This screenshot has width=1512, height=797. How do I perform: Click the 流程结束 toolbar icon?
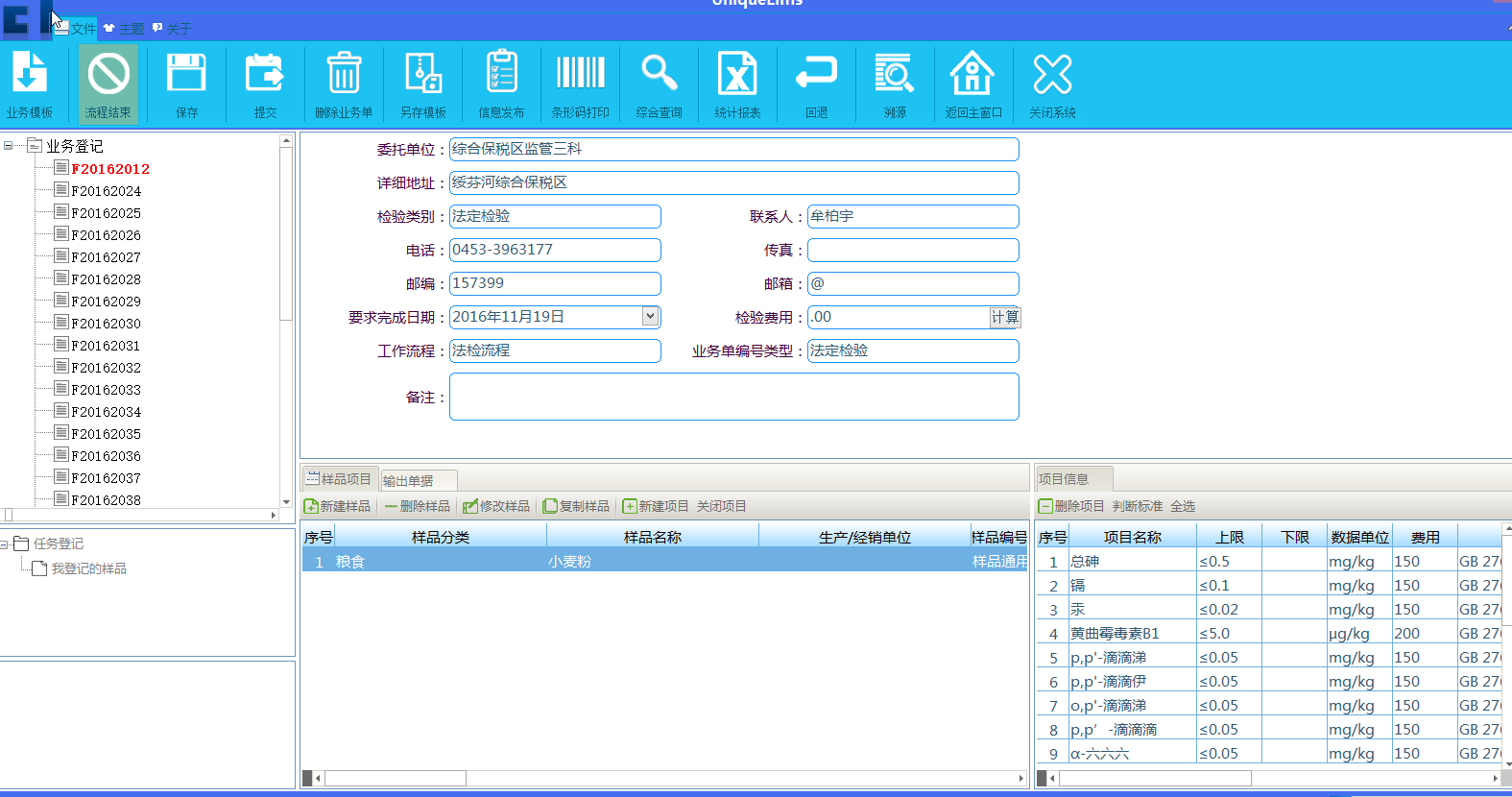108,85
